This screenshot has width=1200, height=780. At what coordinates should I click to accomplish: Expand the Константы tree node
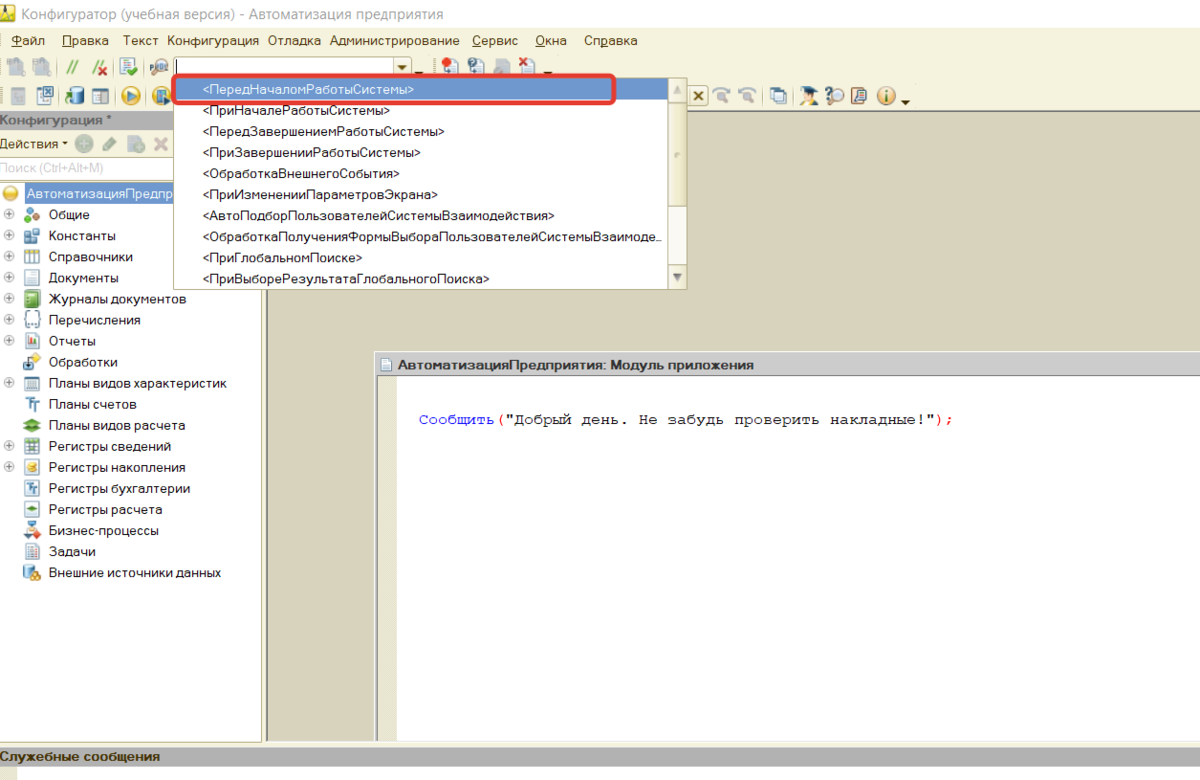click(x=9, y=236)
